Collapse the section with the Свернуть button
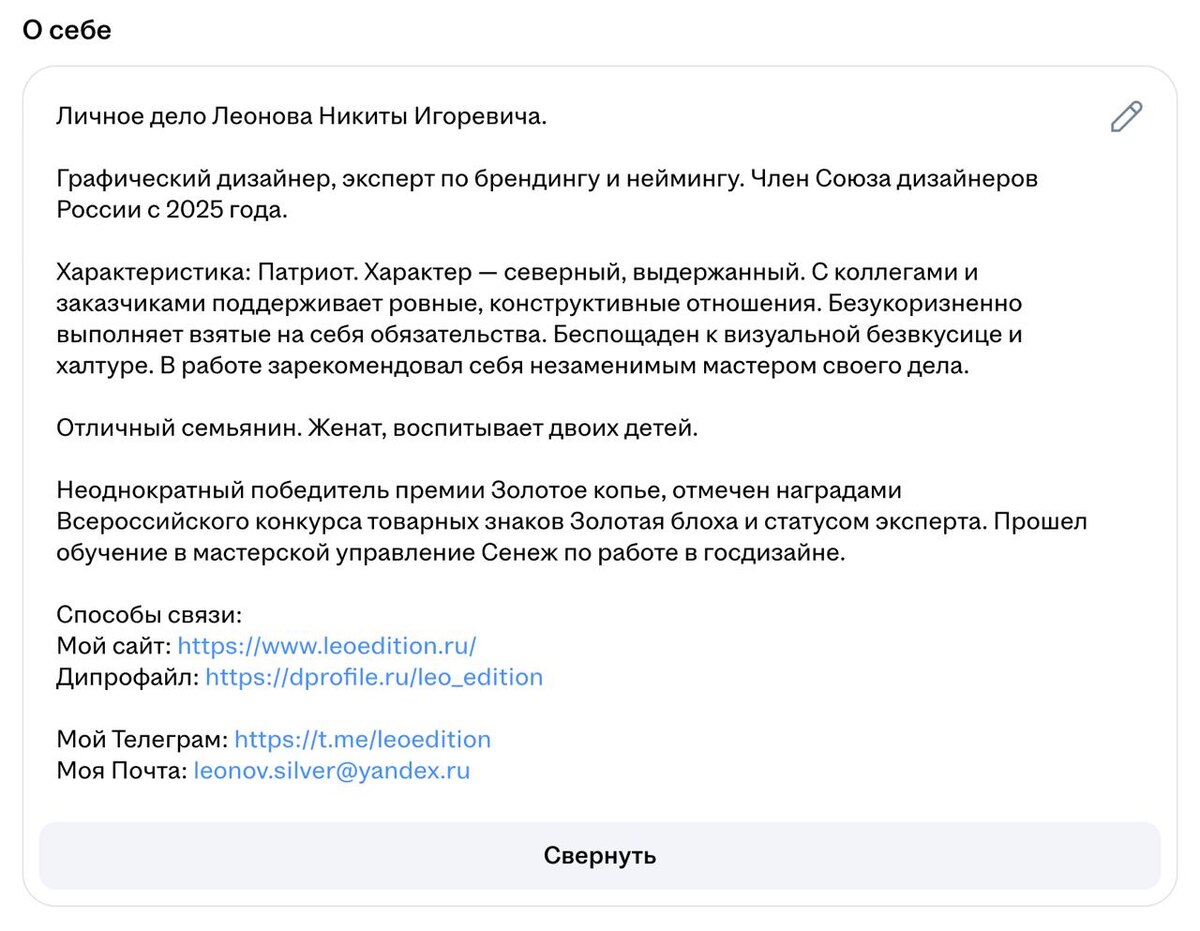Viewport: 1200px width, 931px height. click(600, 856)
